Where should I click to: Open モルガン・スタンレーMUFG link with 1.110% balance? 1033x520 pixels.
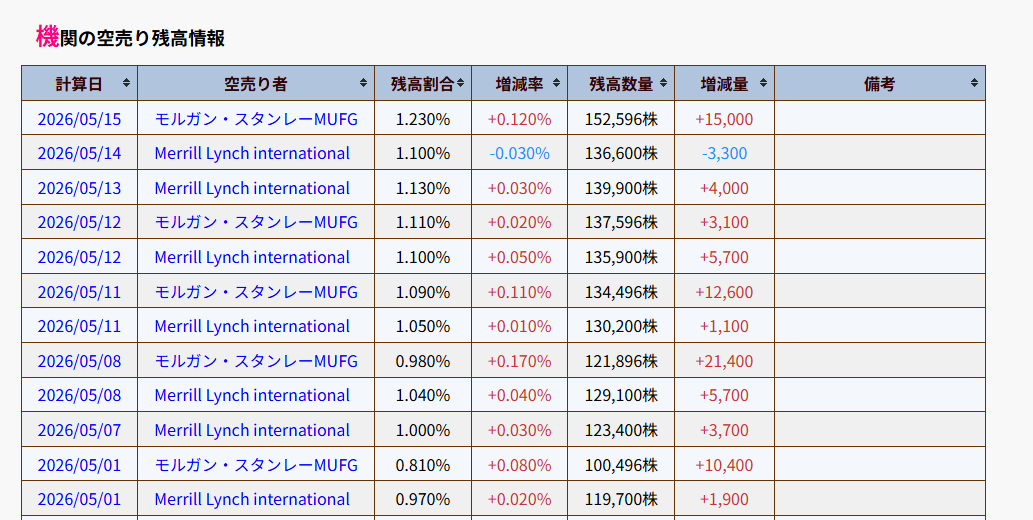point(256,223)
